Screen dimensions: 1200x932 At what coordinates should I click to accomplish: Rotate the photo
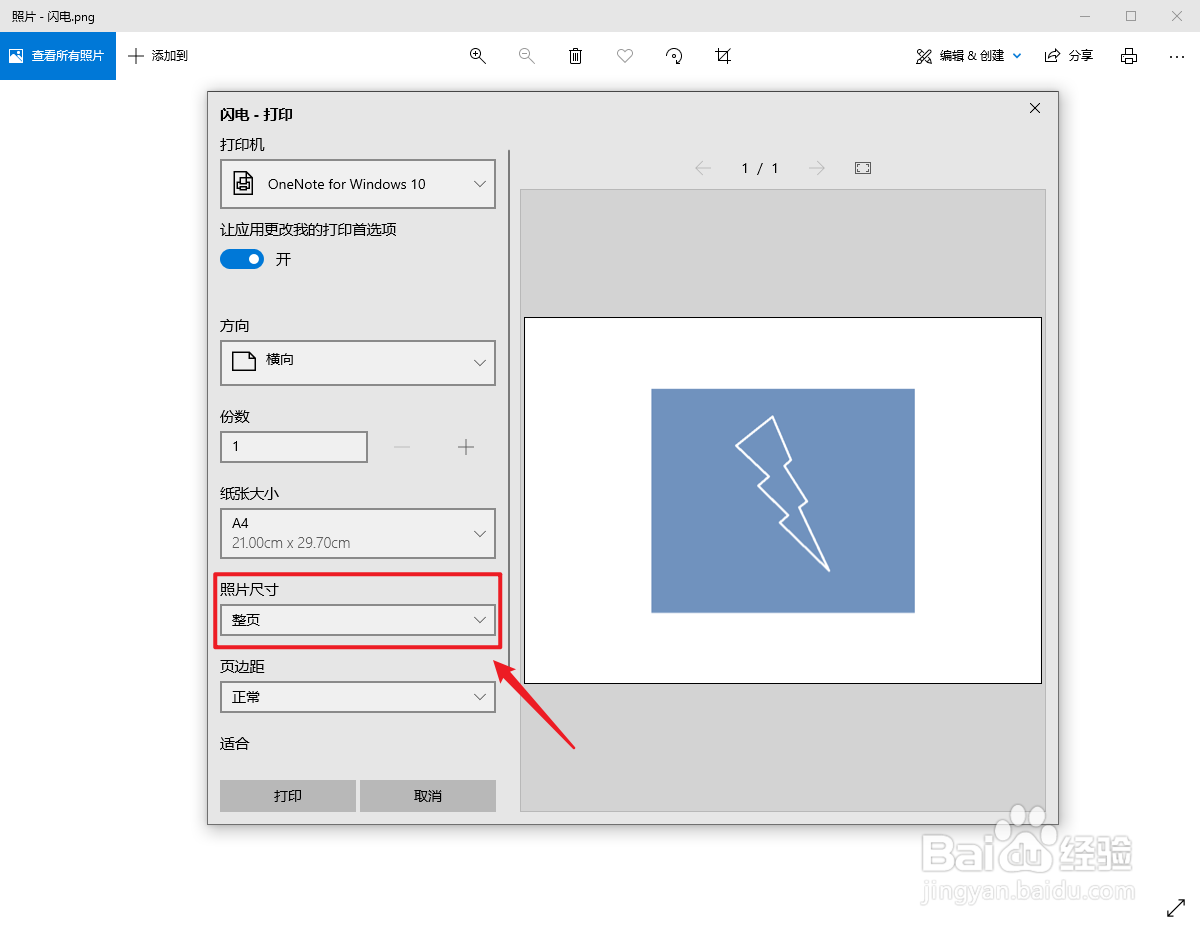(674, 56)
